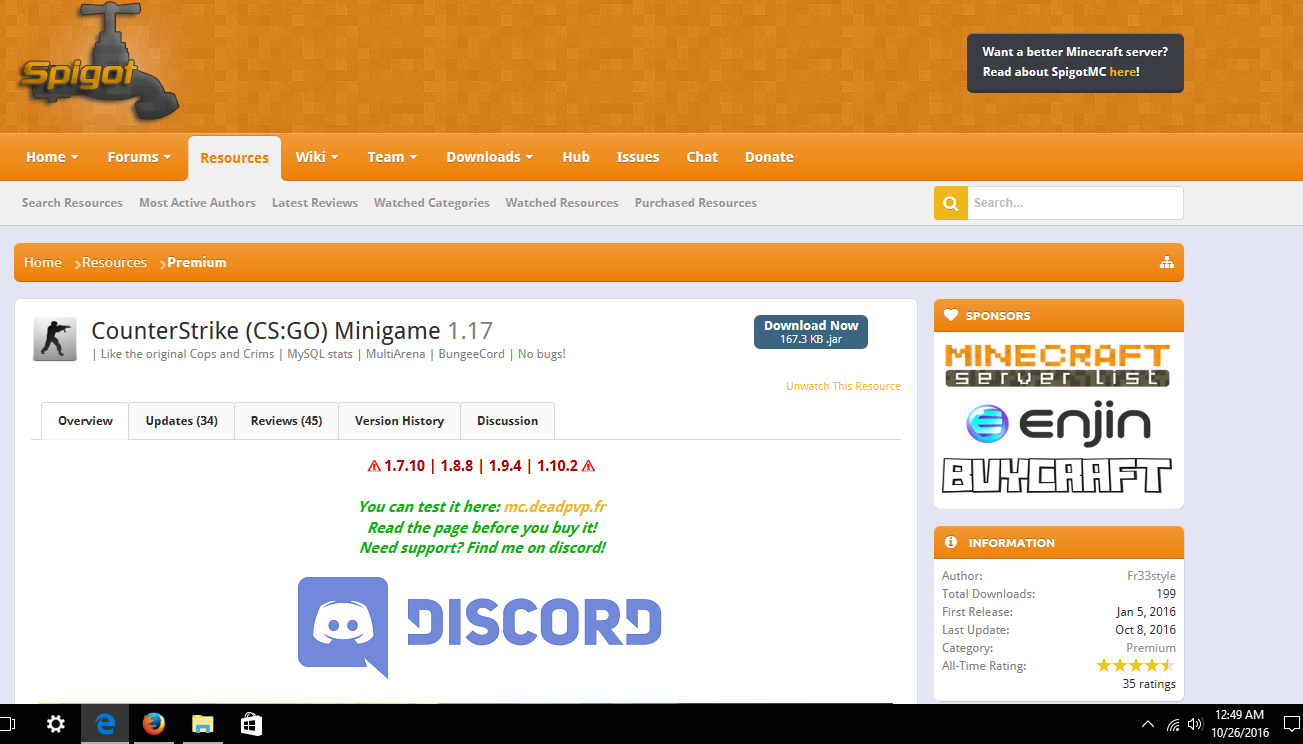Click the First Release date Jan 5, 2016
This screenshot has height=744, width=1303.
point(1146,612)
